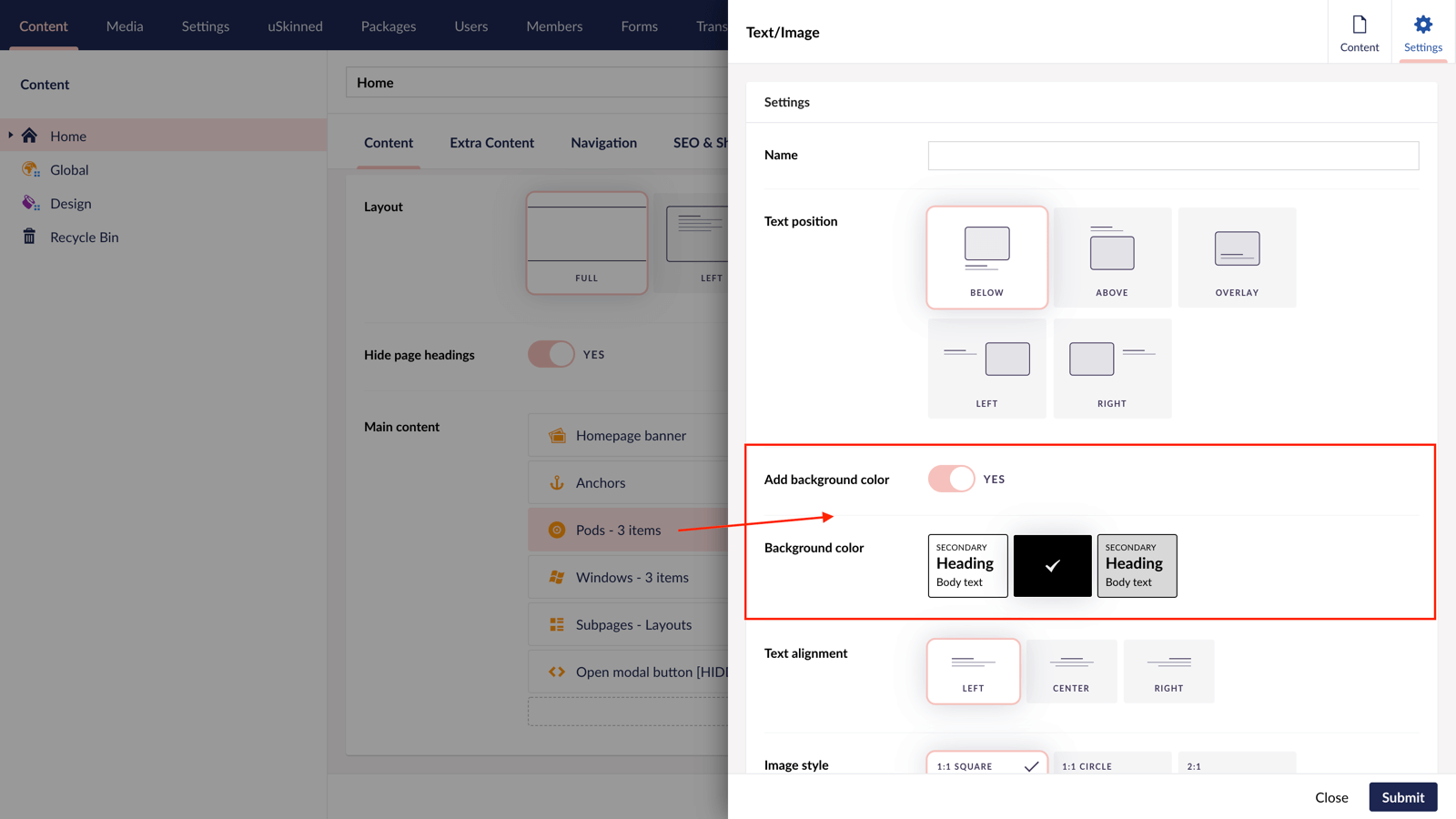Switch to the Extra Content tab
Viewport: 1456px width, 819px height.
point(491,143)
